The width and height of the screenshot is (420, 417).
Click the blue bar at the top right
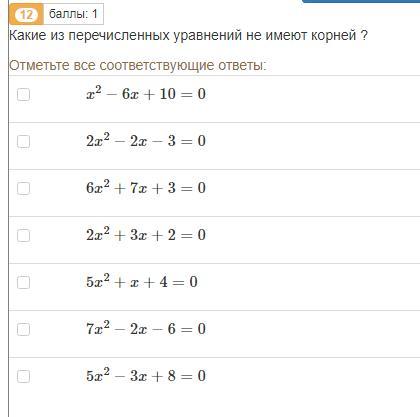pyautogui.click(x=361, y=1)
